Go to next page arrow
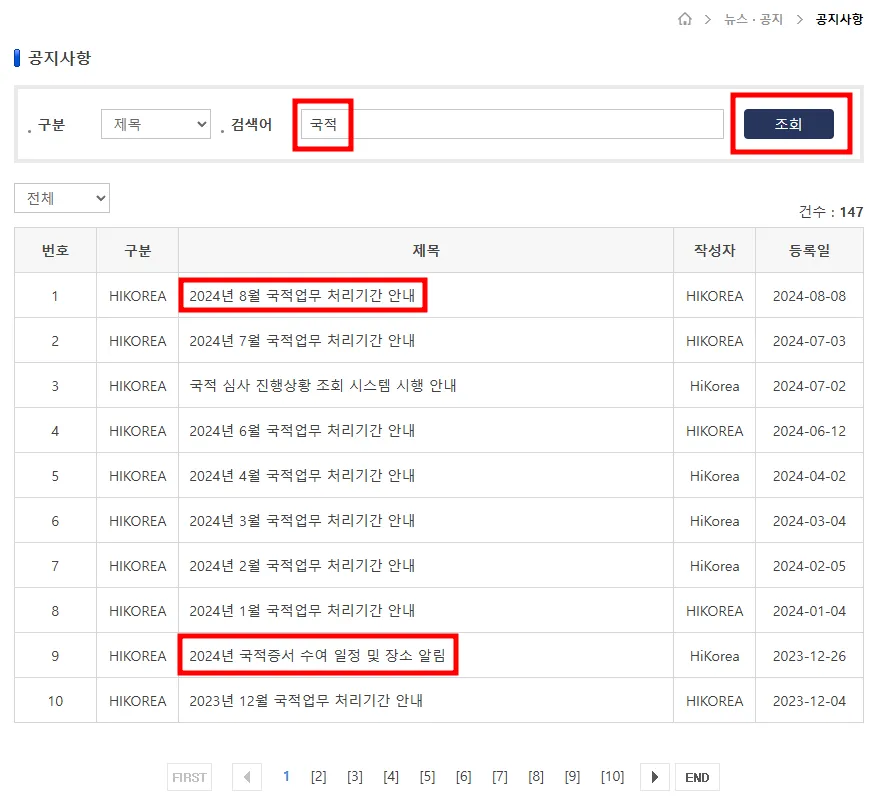The width and height of the screenshot is (881, 807). [655, 777]
